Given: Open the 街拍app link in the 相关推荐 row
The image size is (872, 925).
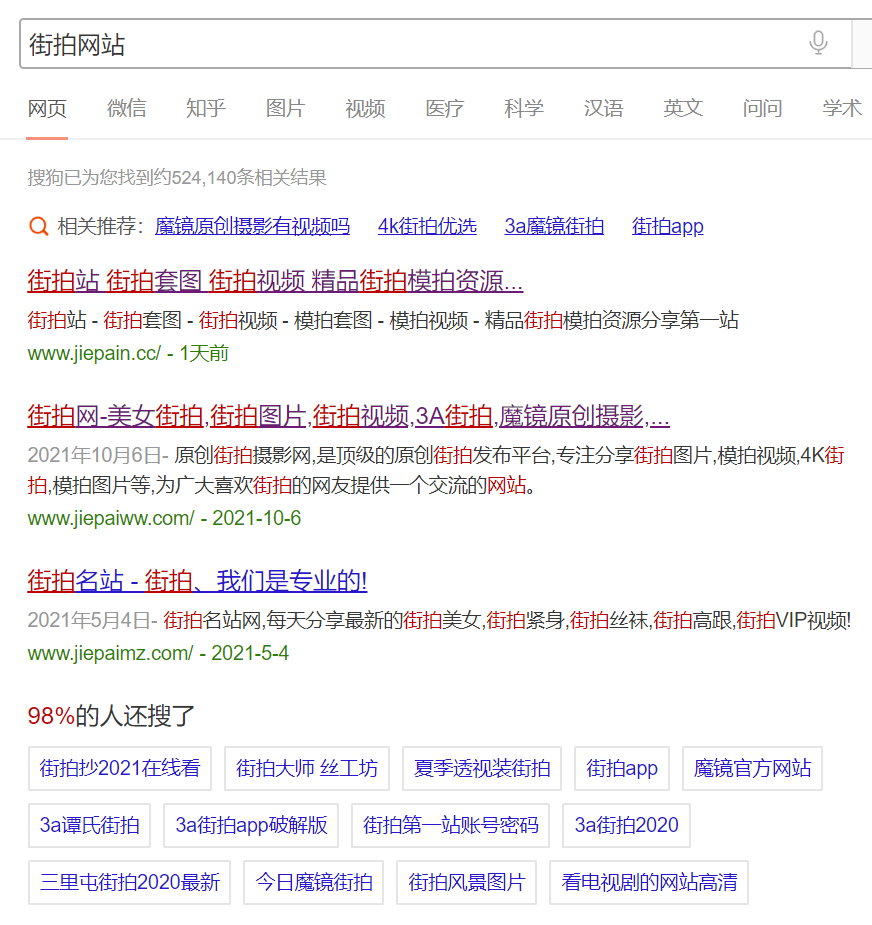Looking at the screenshot, I should [x=667, y=227].
